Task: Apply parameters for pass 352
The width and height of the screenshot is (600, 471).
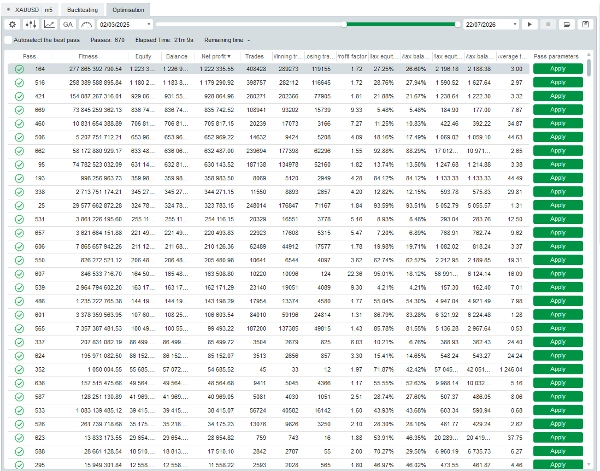Action: click(x=558, y=370)
